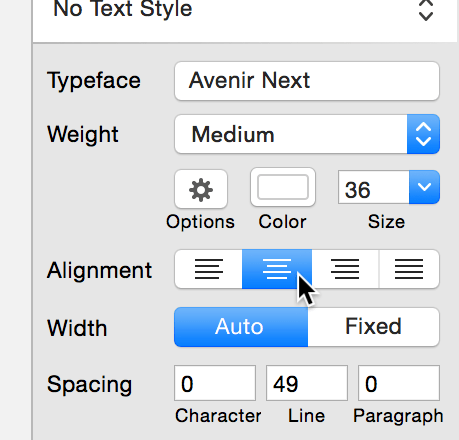Screen dimensions: 459x440
Task: Open the text Color swatch
Action: click(283, 187)
